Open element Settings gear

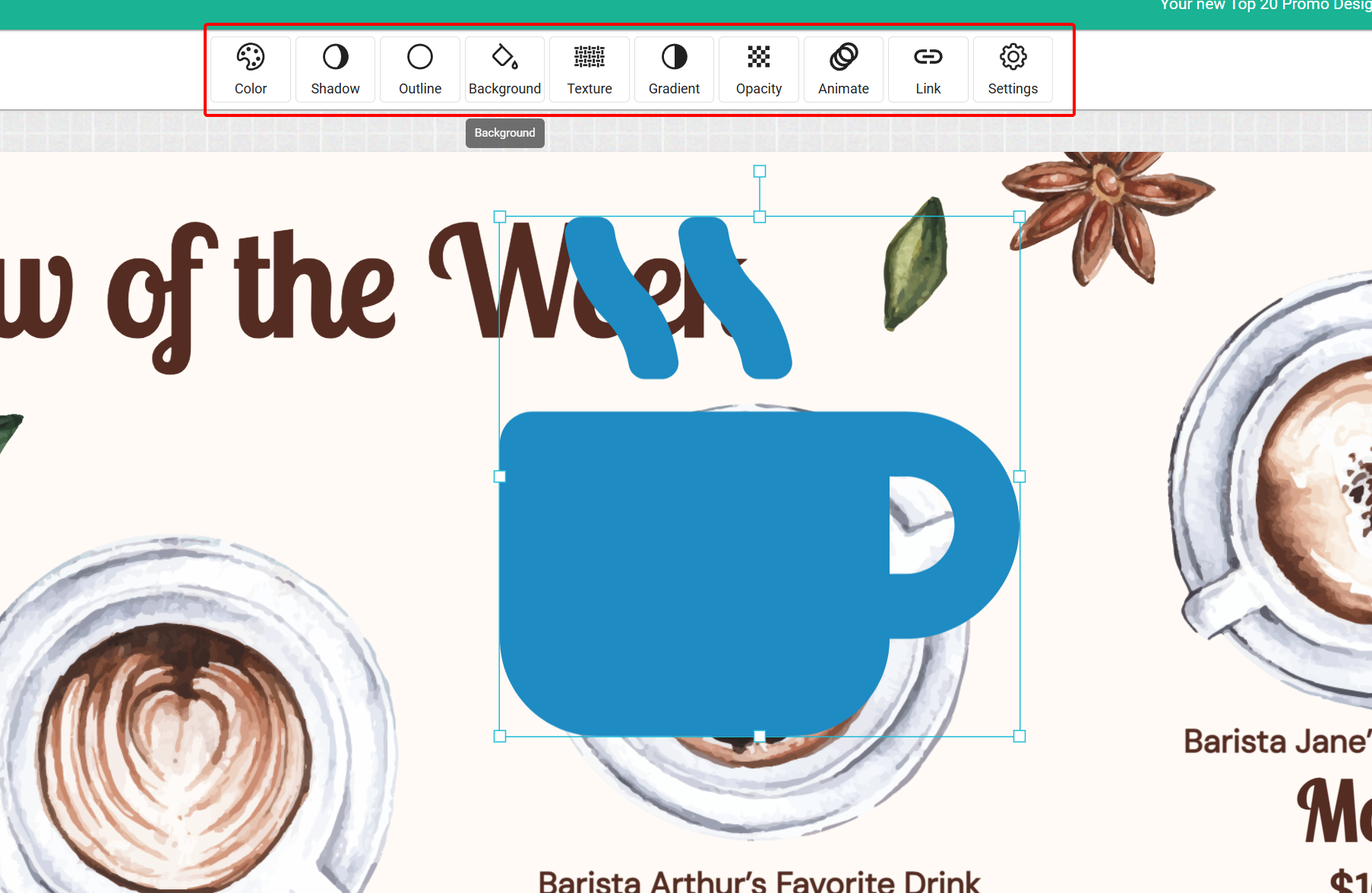click(x=1013, y=69)
